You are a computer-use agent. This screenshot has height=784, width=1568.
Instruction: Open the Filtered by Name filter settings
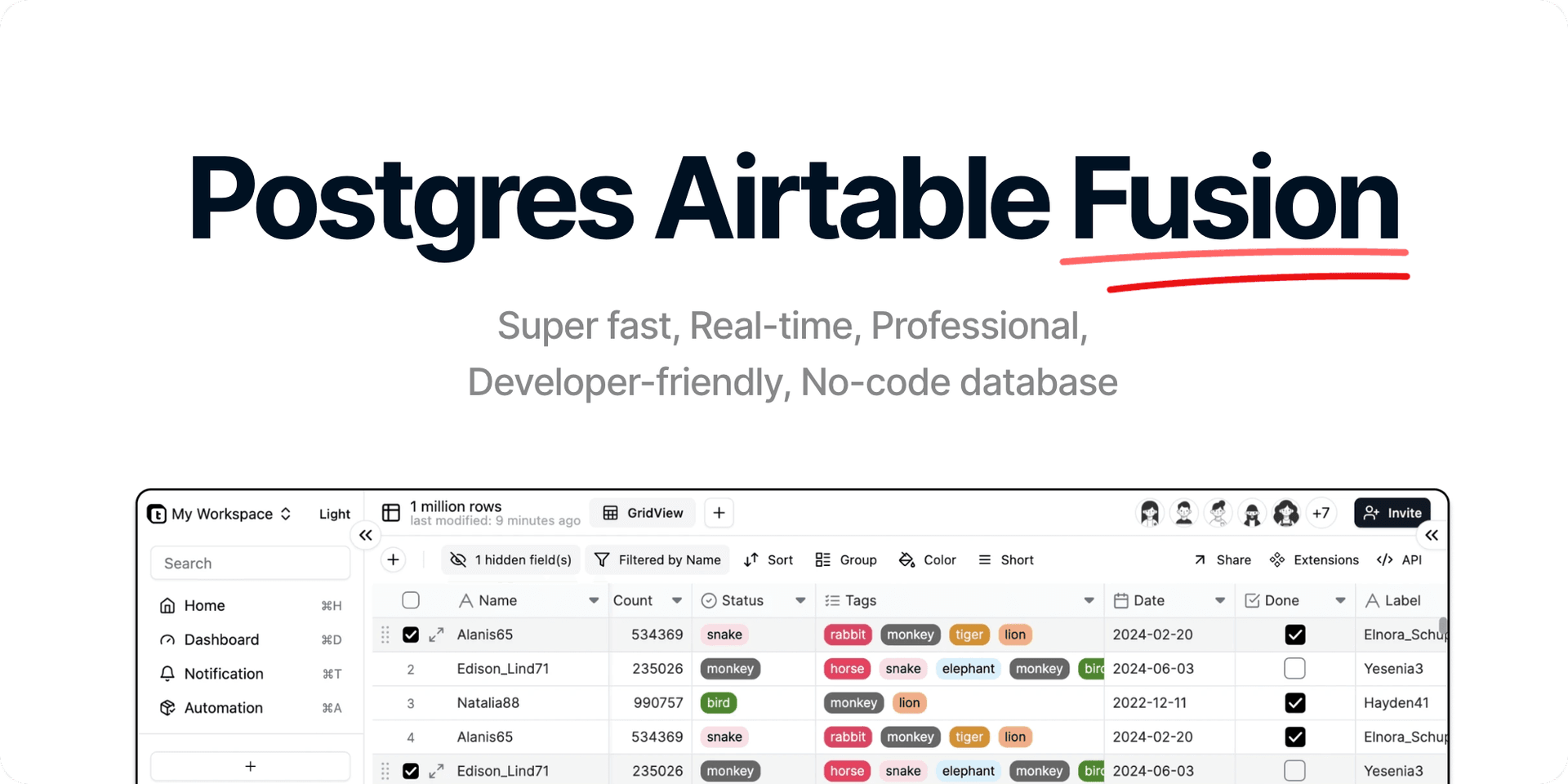pos(657,559)
